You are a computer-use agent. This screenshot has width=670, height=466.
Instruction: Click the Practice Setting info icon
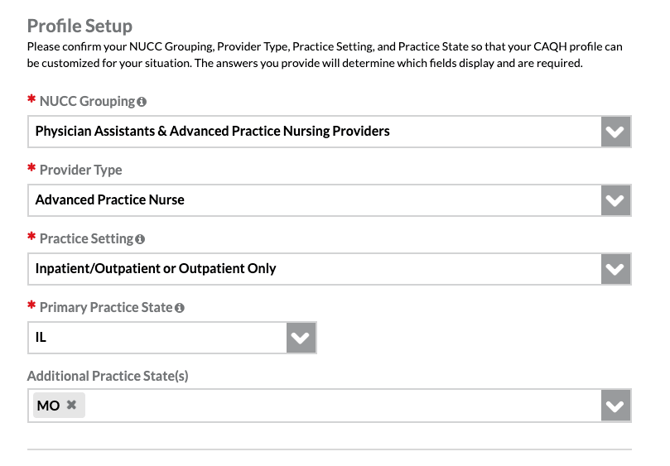point(140,239)
